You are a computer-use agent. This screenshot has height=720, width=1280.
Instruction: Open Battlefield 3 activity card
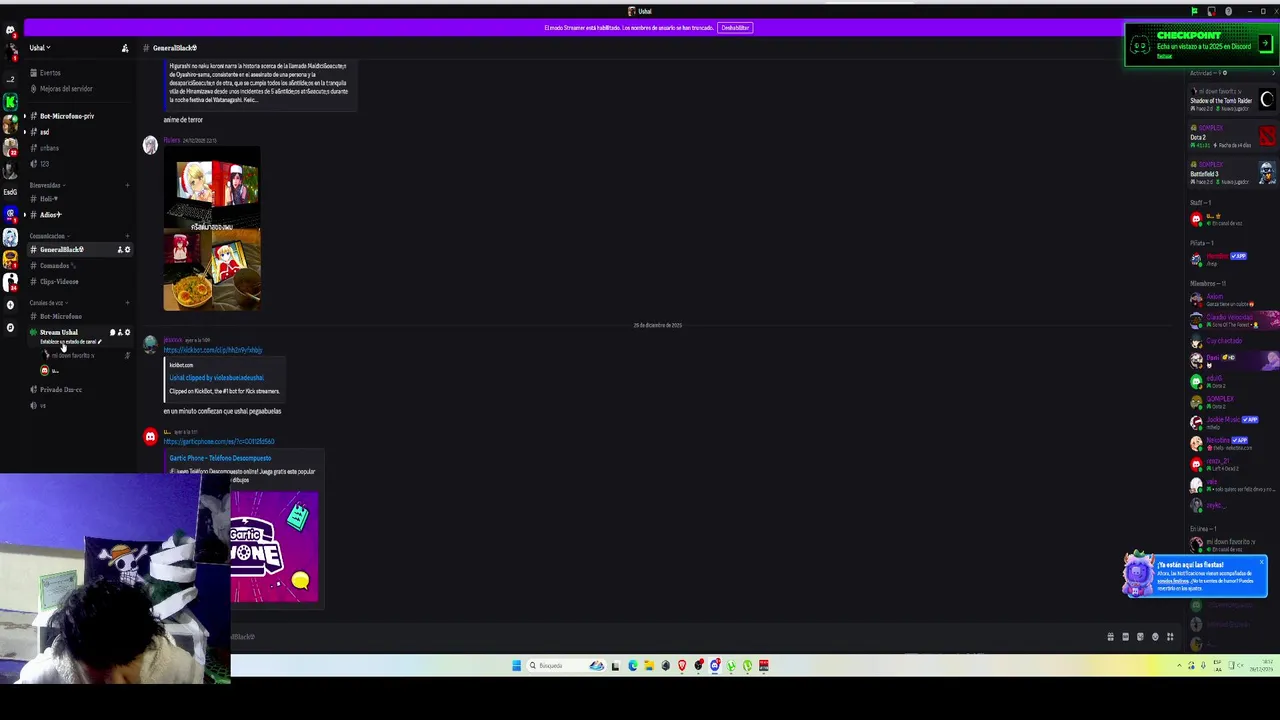pyautogui.click(x=1233, y=173)
